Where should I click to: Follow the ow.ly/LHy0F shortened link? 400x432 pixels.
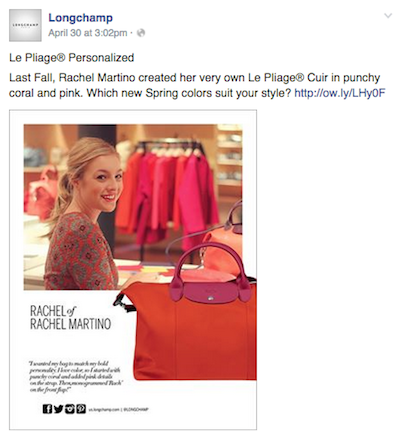pyautogui.click(x=340, y=93)
